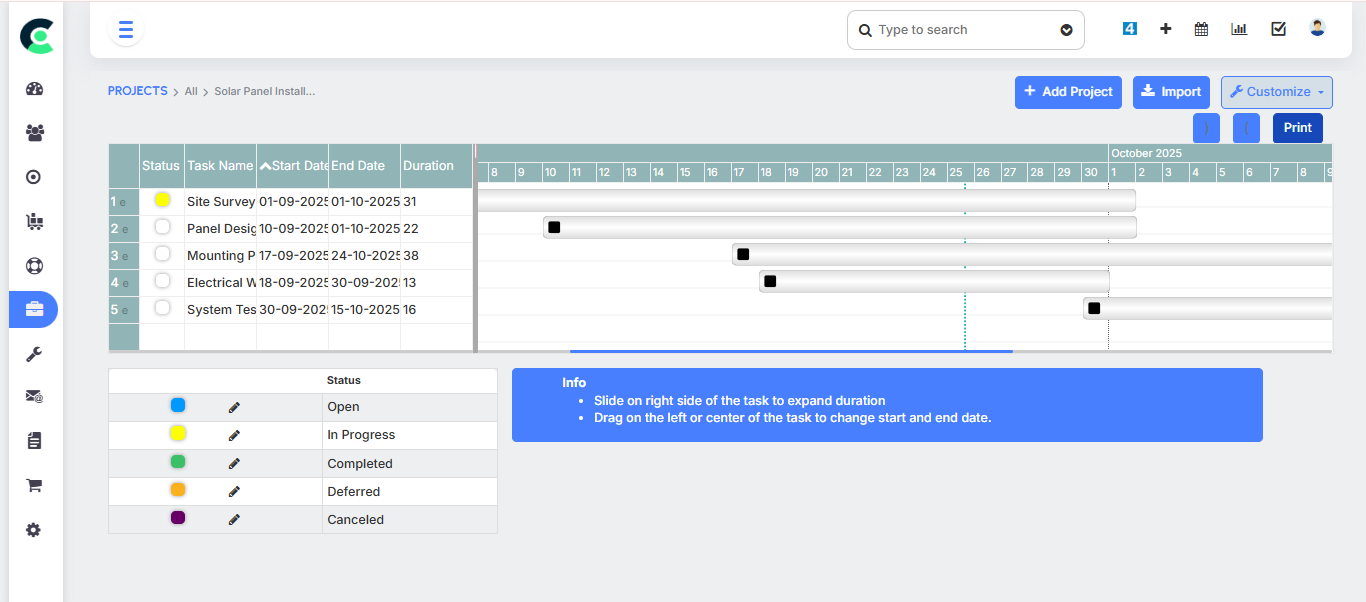
Task: Open the hamburger navigation menu
Action: [x=125, y=29]
